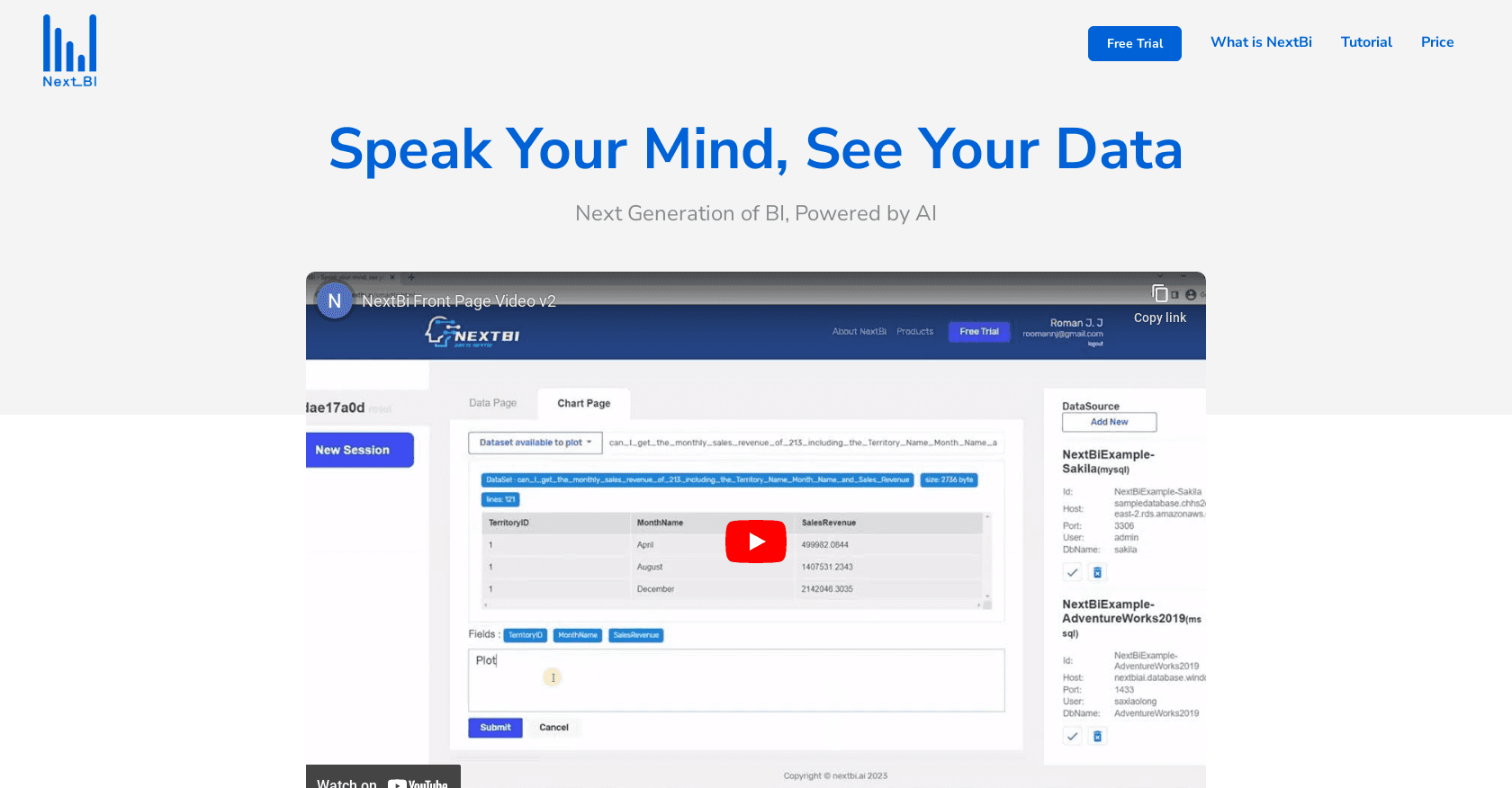Click the checkmark icon under NextBiExample-AdventureWorks2019
This screenshot has width=1512, height=788.
pyautogui.click(x=1072, y=736)
